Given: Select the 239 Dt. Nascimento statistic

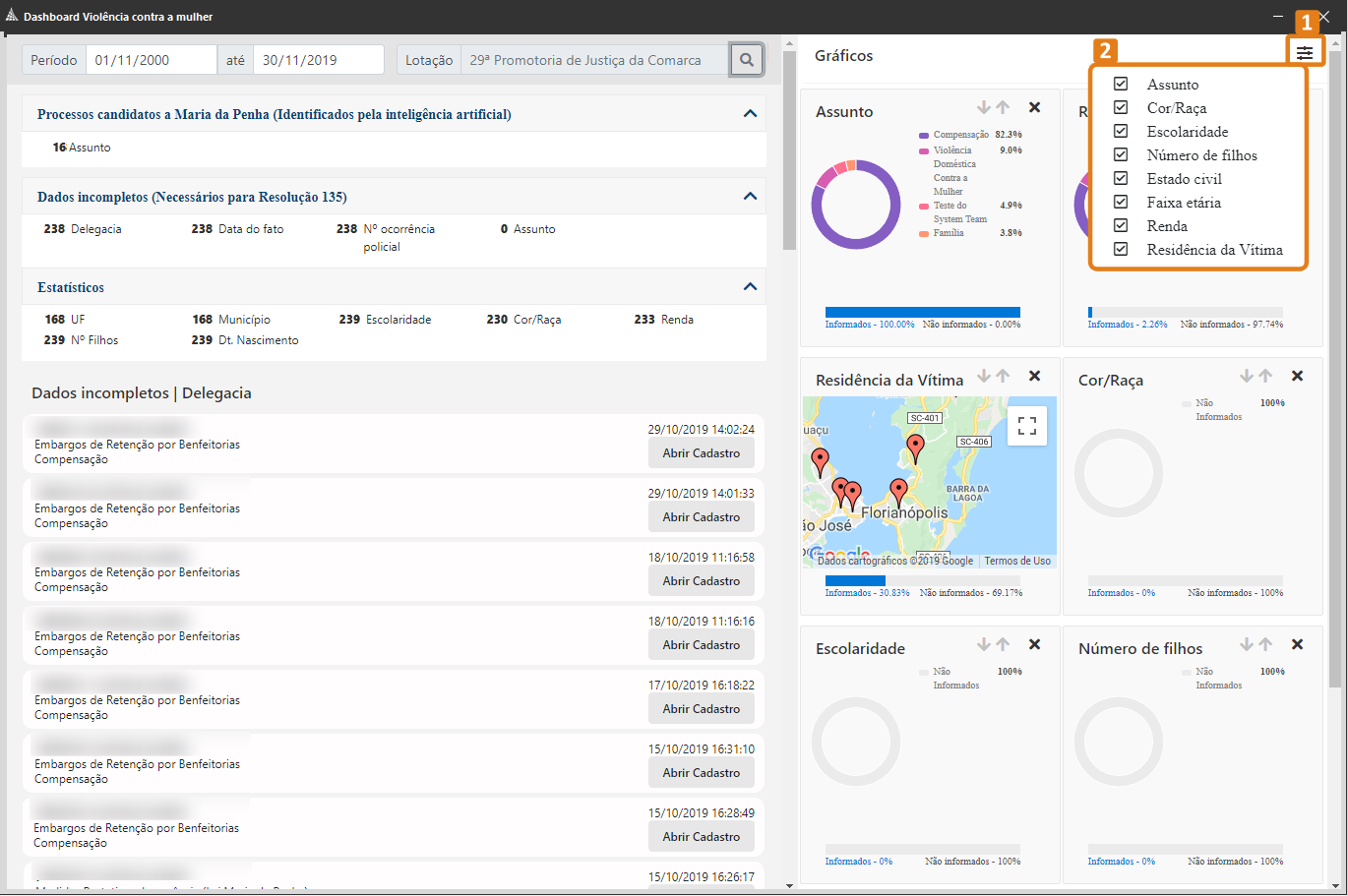Looking at the screenshot, I should tap(245, 340).
